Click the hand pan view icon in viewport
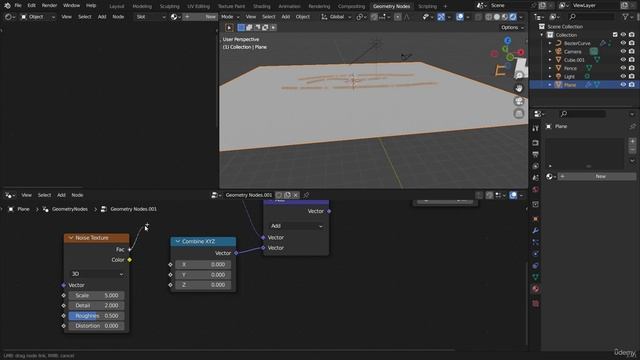640x360 pixels. [519, 88]
